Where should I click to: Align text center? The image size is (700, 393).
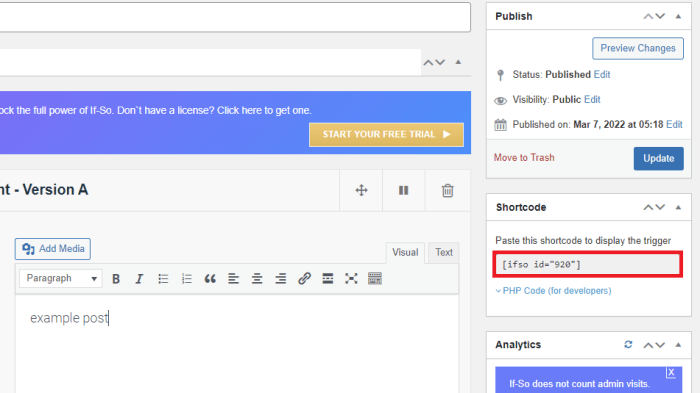point(257,279)
